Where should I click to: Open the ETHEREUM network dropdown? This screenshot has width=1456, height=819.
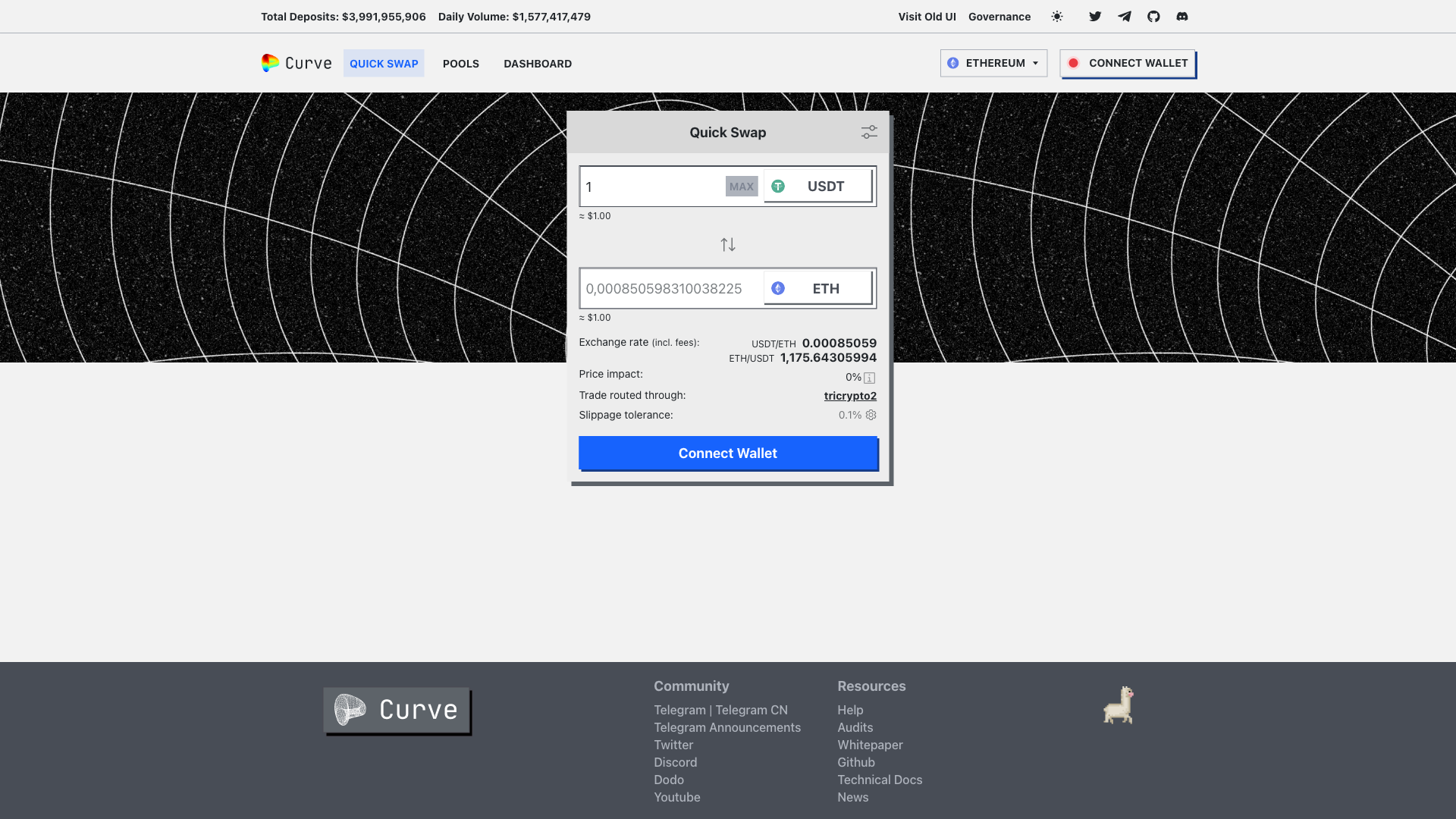993,63
